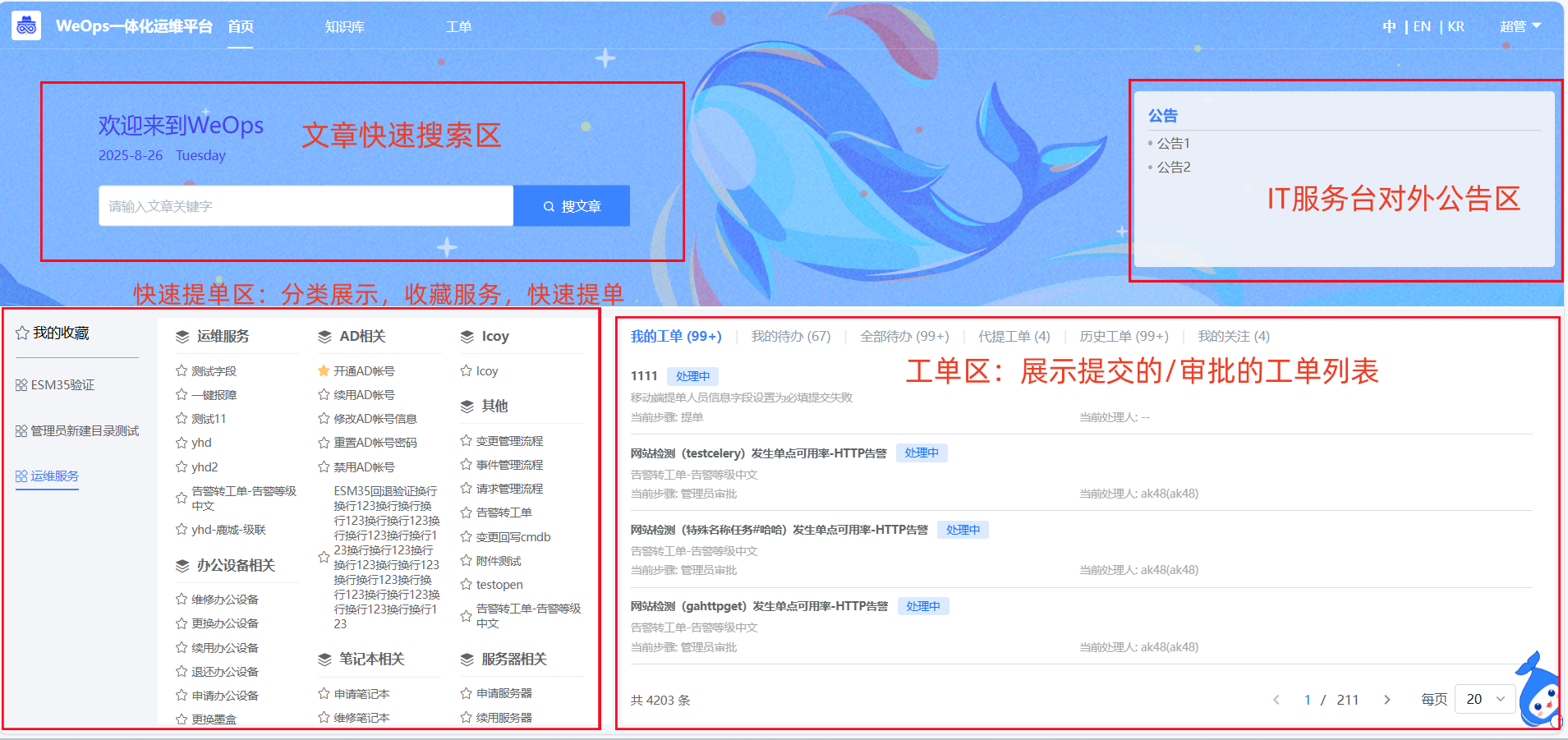Screen dimensions: 1568x740
Task: Click the 我的收藏 star icon
Action: coord(22,333)
